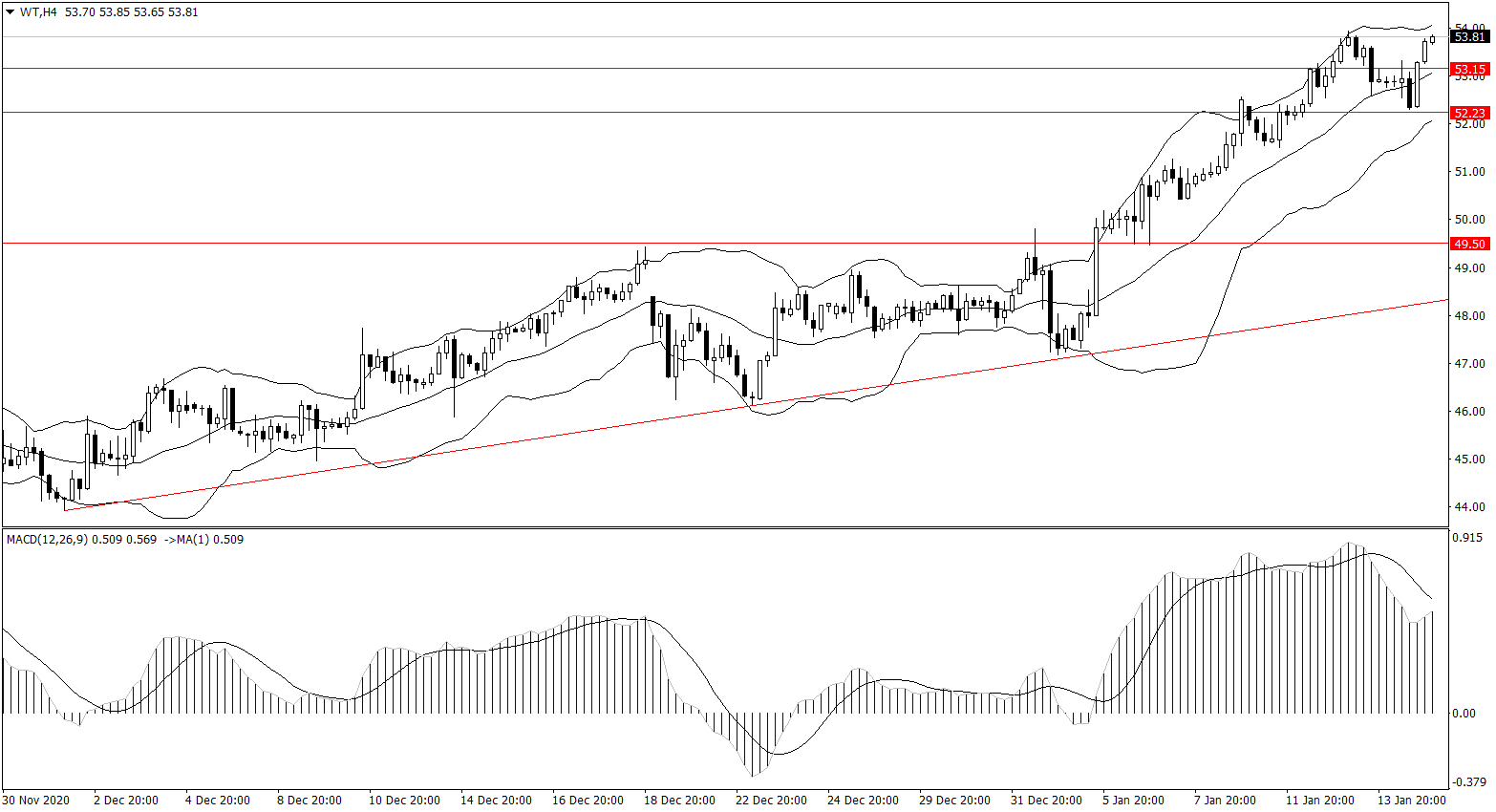Viewport: 1496px width, 812px height.
Task: Click the 13 Jan 20:00 time label
Action: click(1411, 801)
